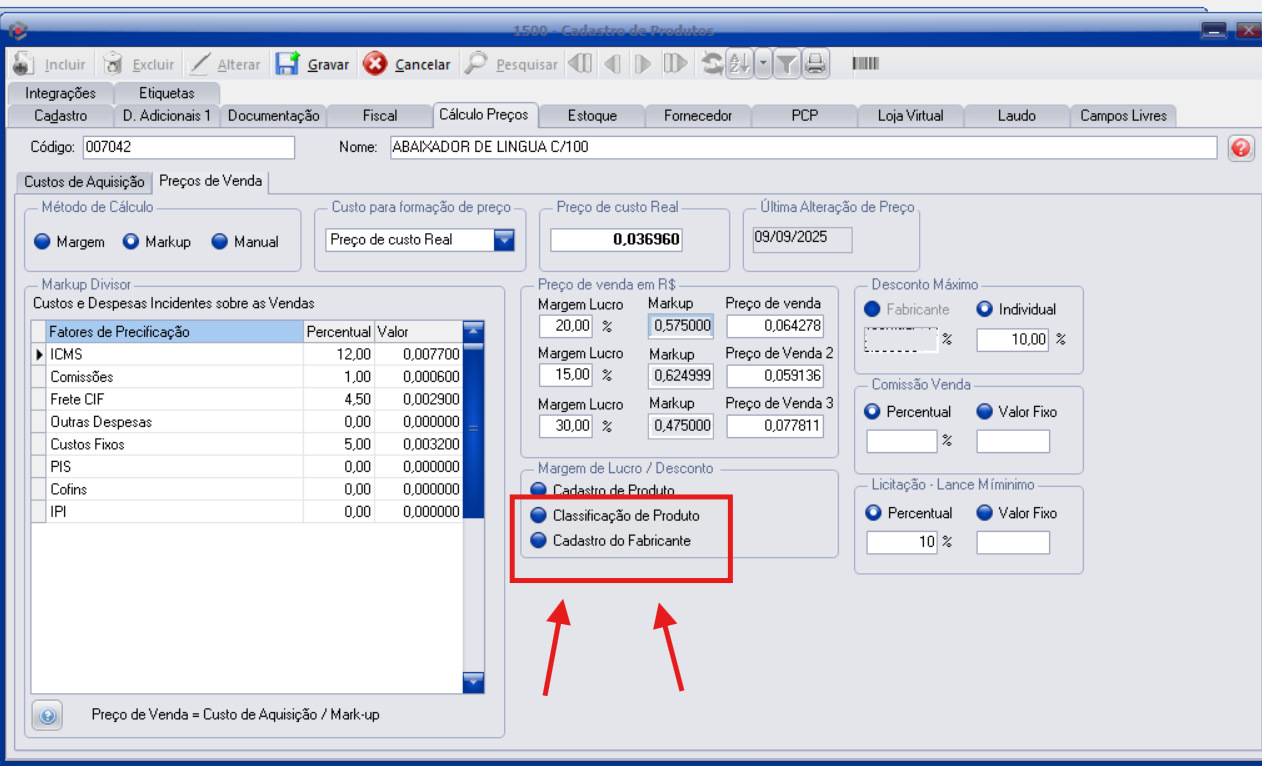The width and height of the screenshot is (1262, 766).
Task: Select the Margem calculation method
Action: click(x=42, y=242)
